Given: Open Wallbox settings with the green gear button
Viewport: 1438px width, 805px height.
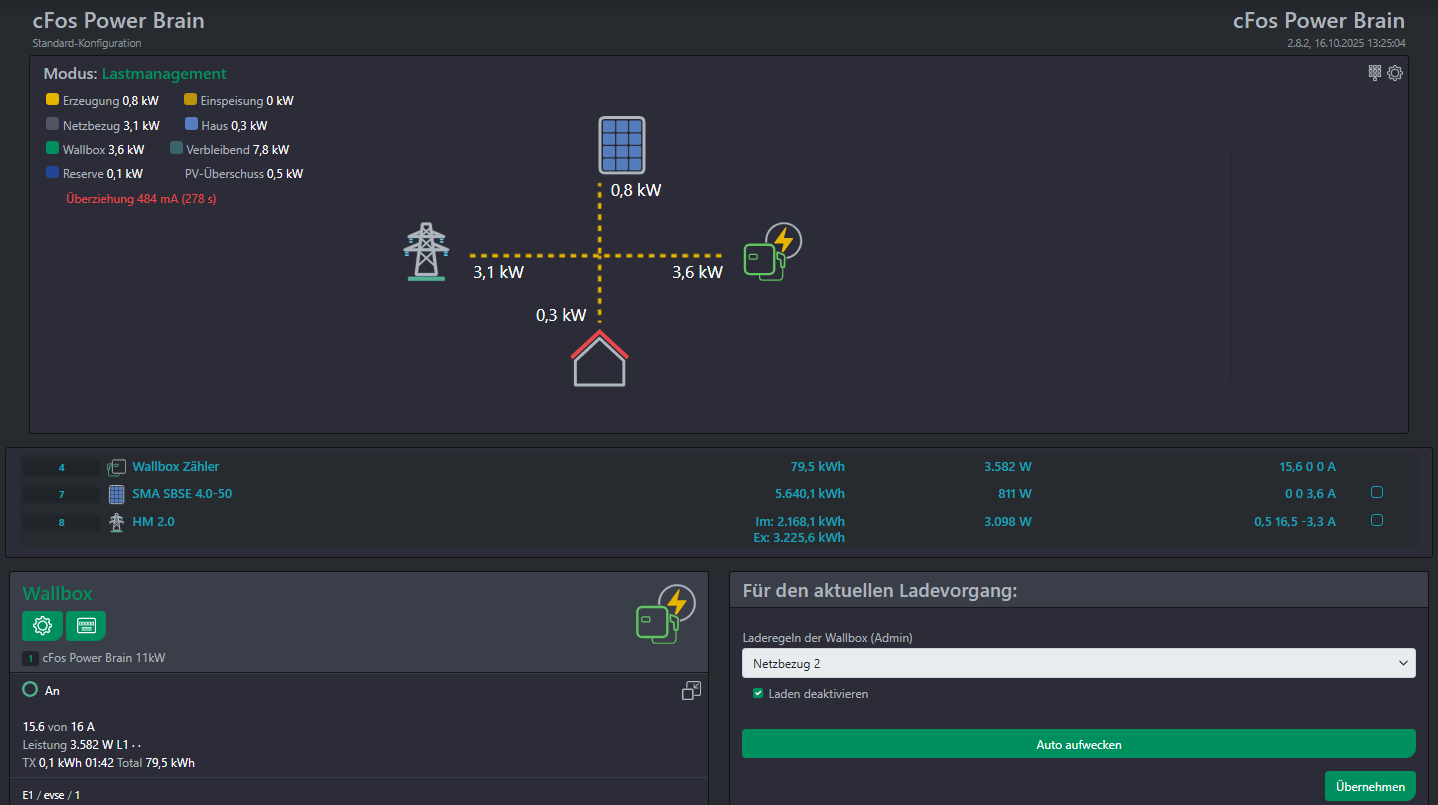Looking at the screenshot, I should point(42,626).
